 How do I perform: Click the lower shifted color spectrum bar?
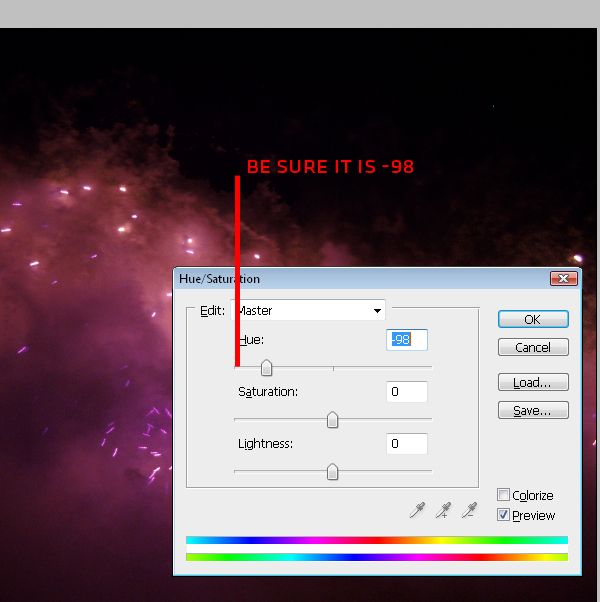tap(377, 557)
